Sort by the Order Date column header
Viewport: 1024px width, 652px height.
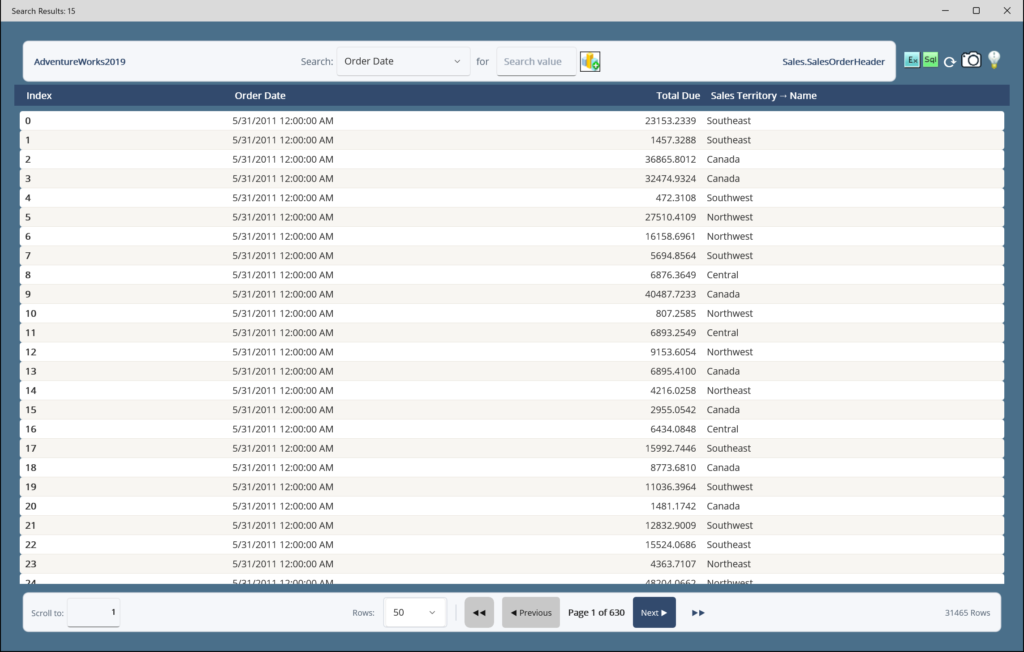point(260,95)
